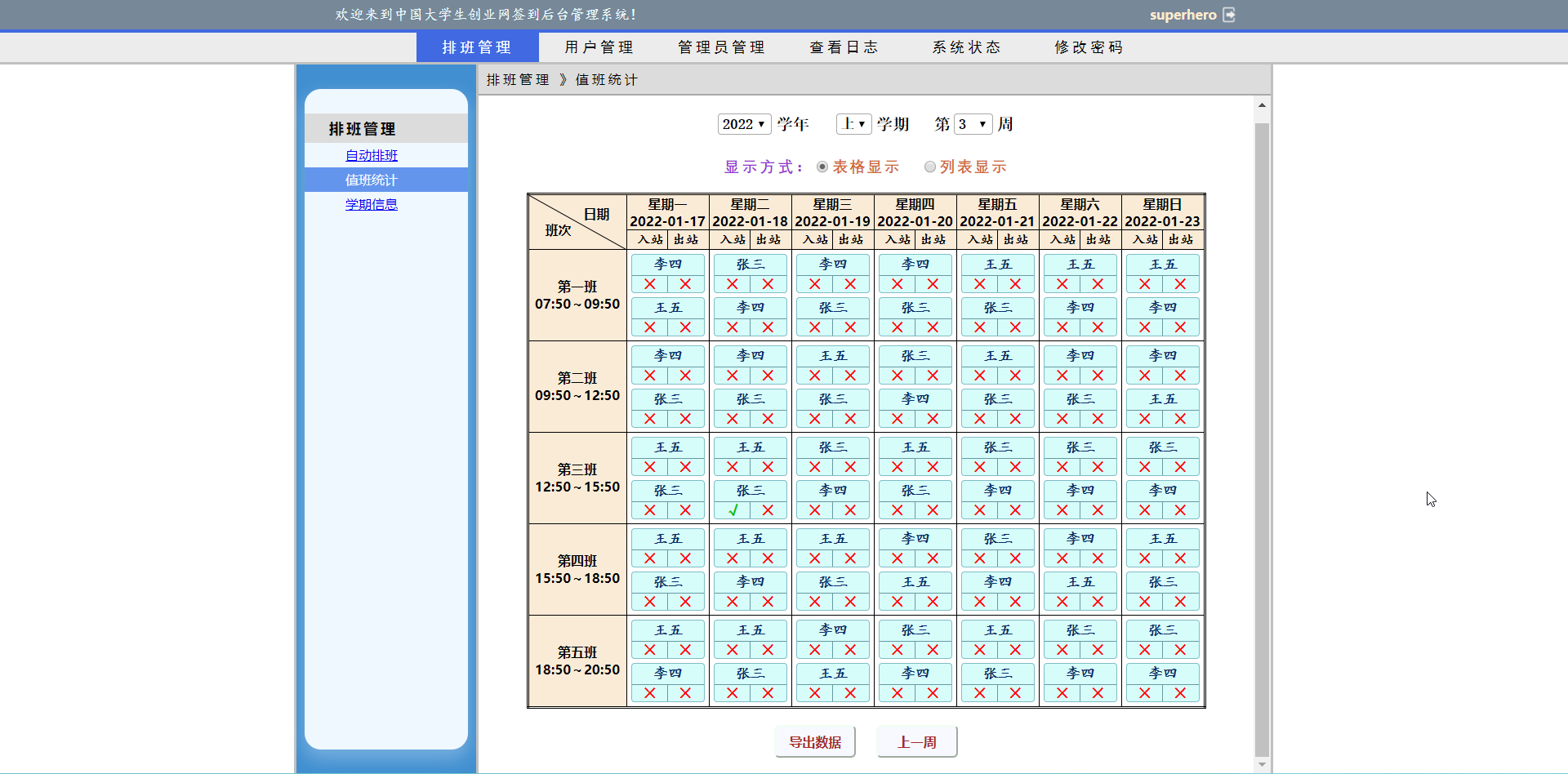Click the superhero username
The width and height of the screenshot is (1568, 774).
click(1183, 15)
